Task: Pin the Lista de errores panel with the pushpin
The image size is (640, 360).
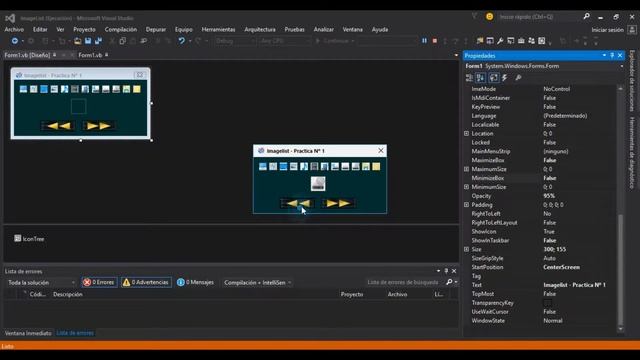Action: [x=446, y=271]
